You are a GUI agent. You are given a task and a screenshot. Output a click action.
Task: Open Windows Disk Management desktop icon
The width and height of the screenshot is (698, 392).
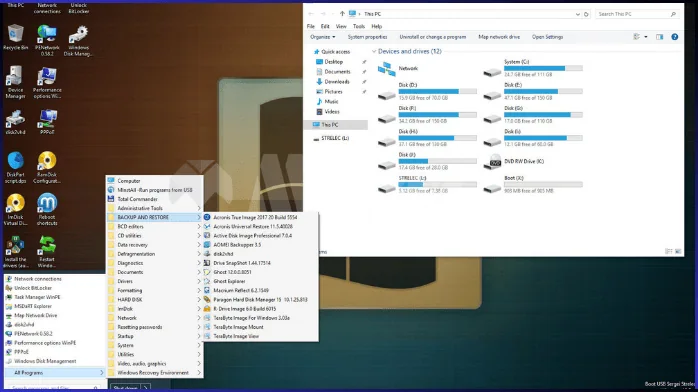(x=78, y=40)
